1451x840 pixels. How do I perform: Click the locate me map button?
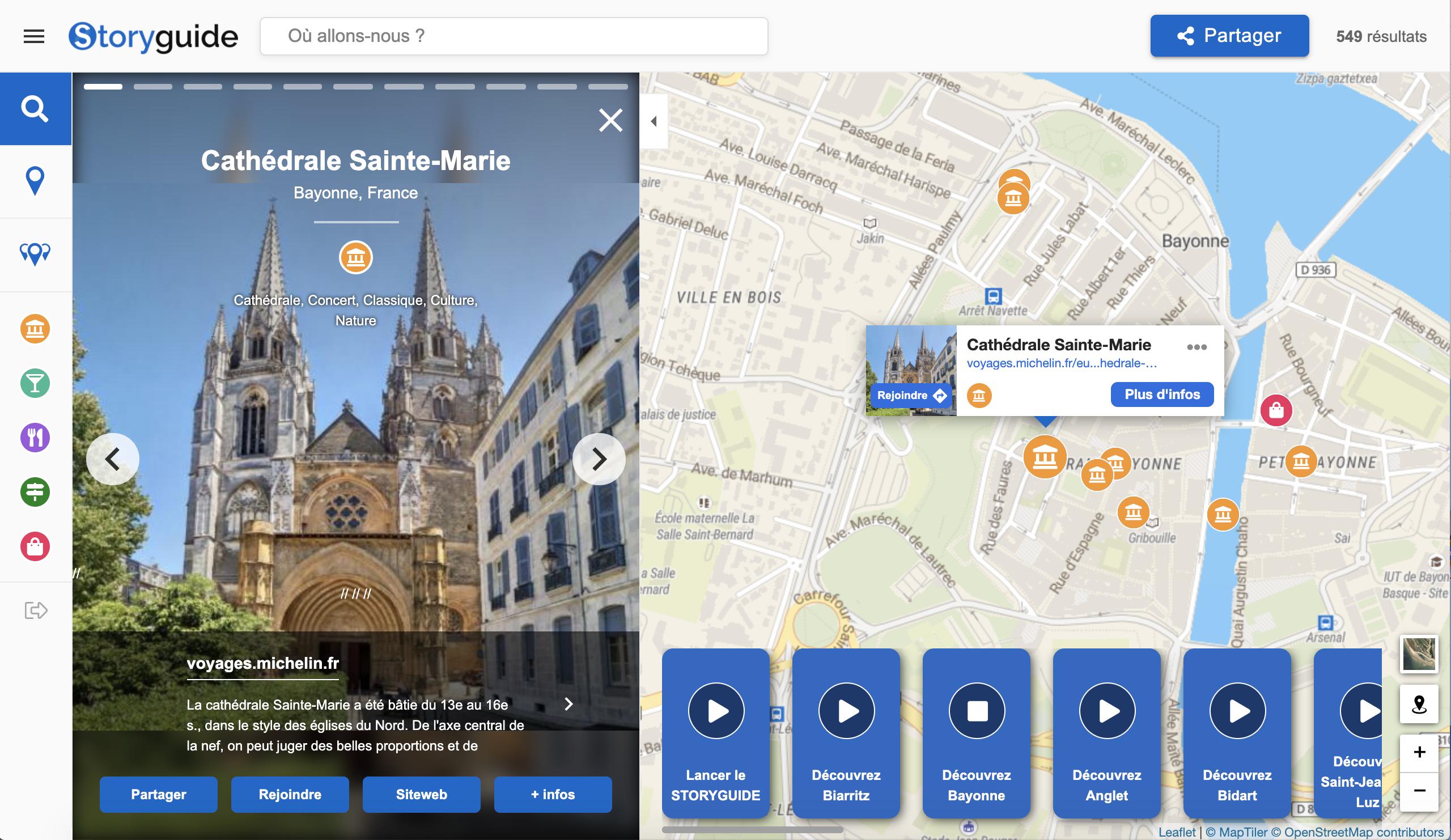pyautogui.click(x=1419, y=704)
